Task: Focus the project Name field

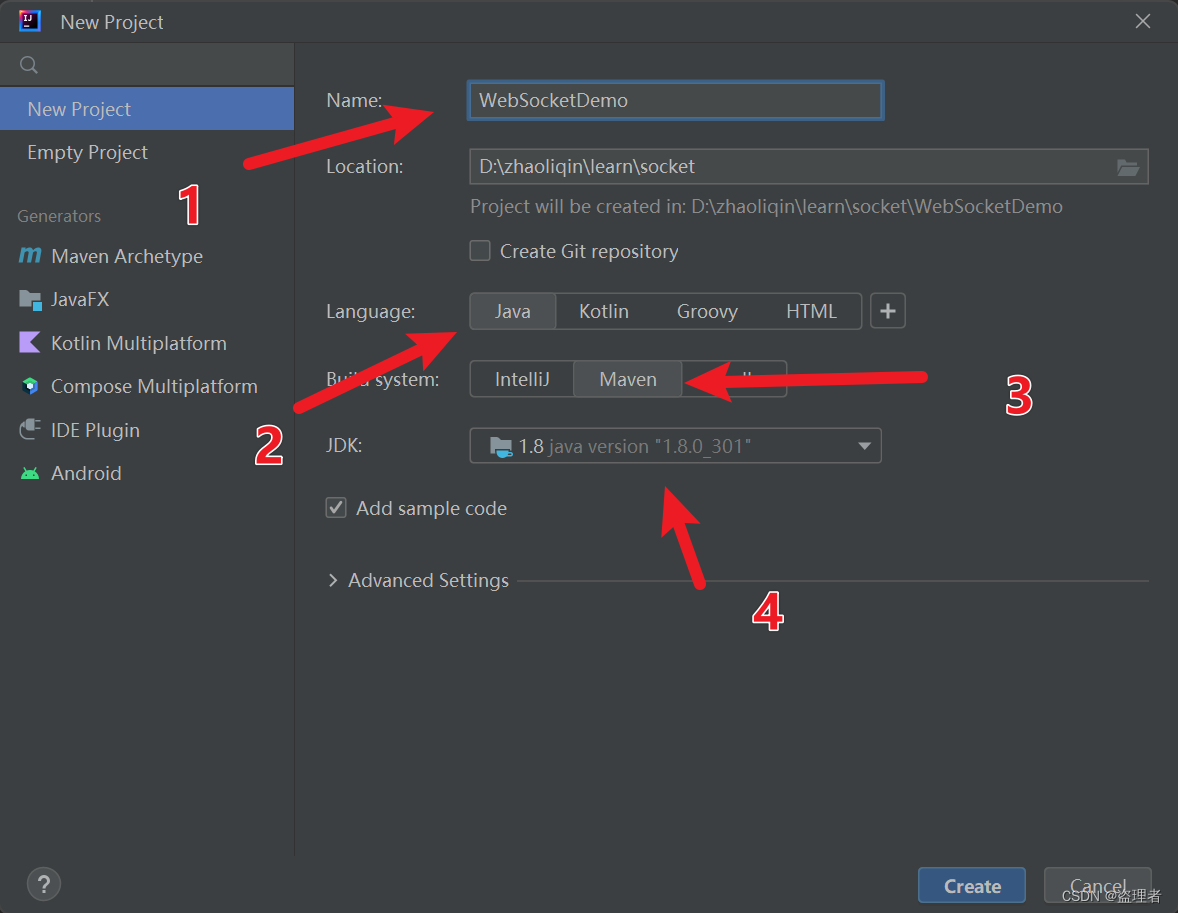Action: 675,101
